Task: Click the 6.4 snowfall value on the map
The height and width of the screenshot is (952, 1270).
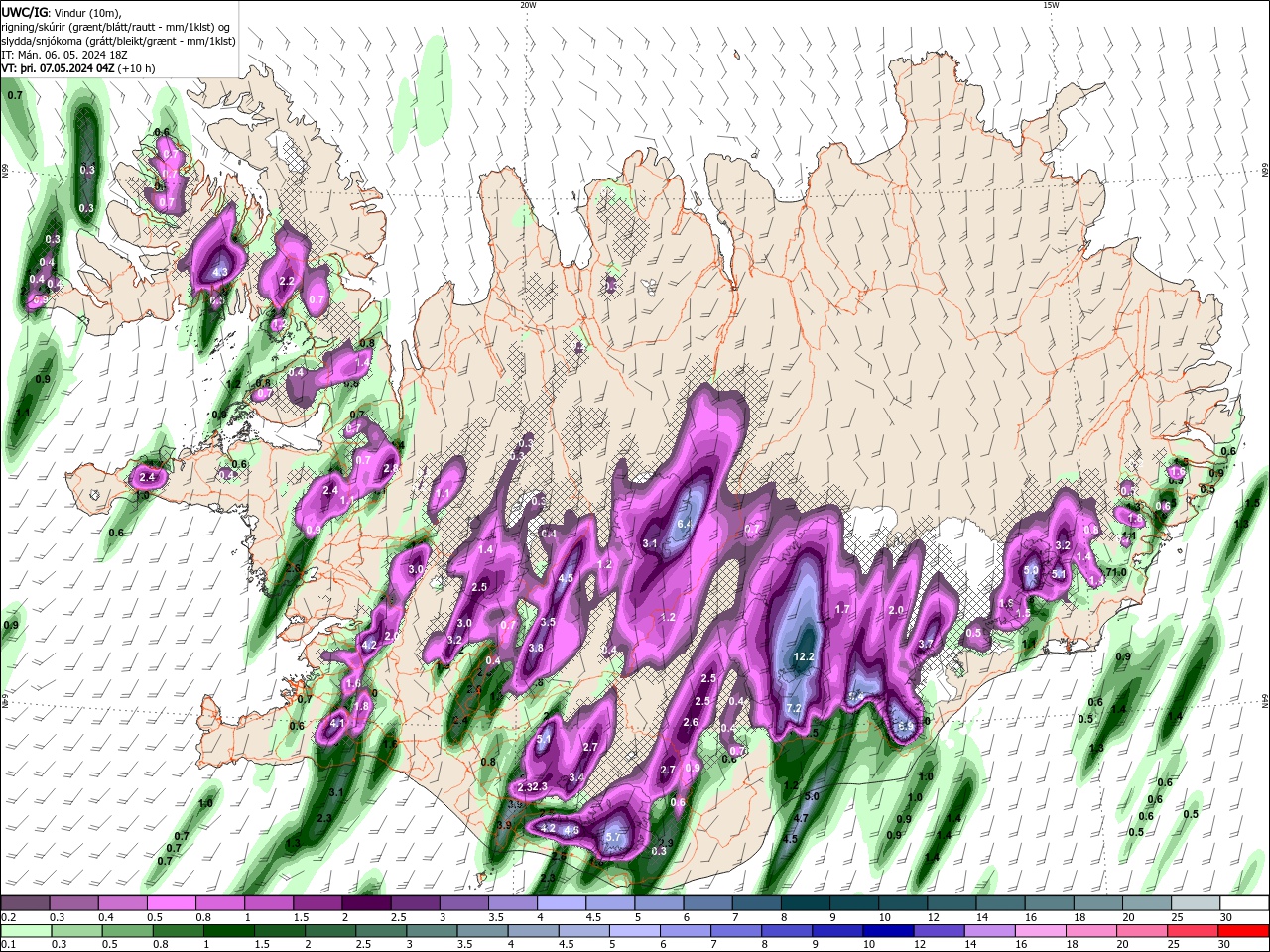Action: pyautogui.click(x=684, y=524)
